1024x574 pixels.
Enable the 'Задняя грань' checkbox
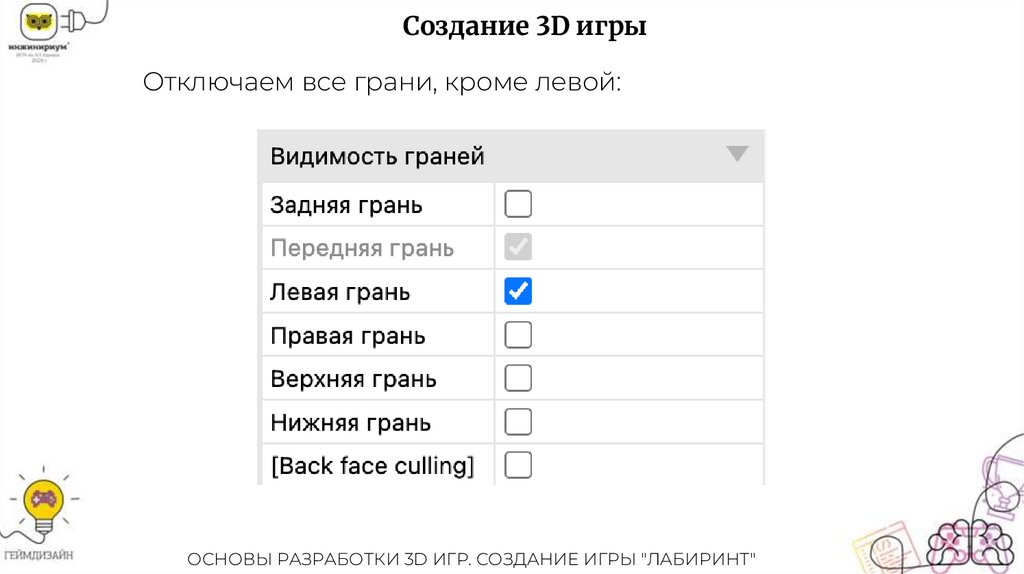(518, 205)
